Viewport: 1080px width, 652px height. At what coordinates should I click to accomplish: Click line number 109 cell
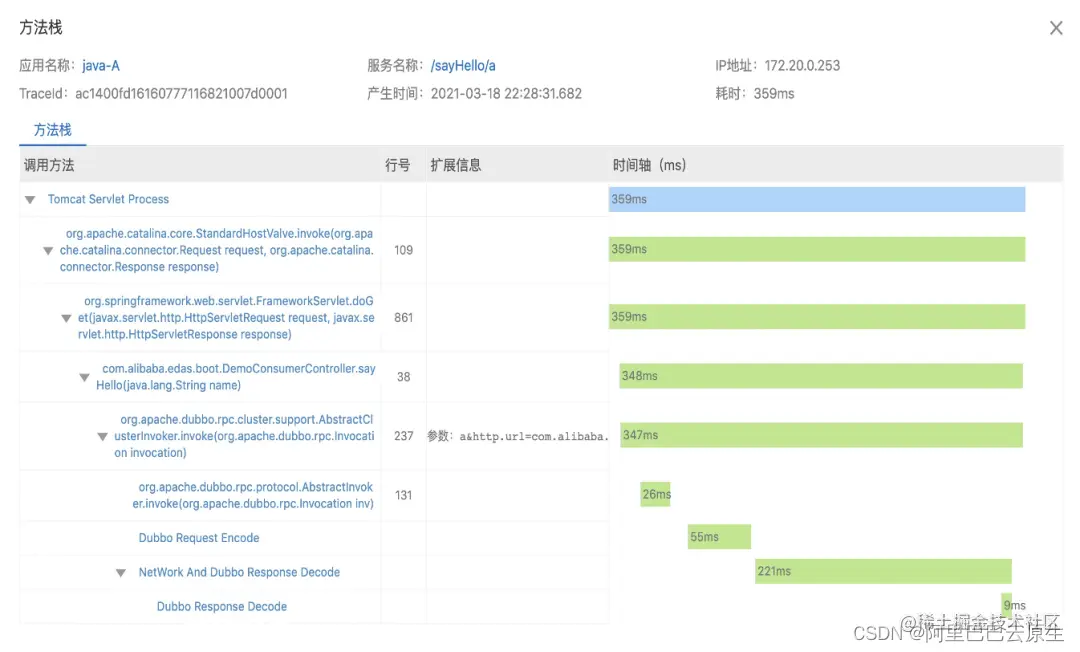pyautogui.click(x=404, y=251)
